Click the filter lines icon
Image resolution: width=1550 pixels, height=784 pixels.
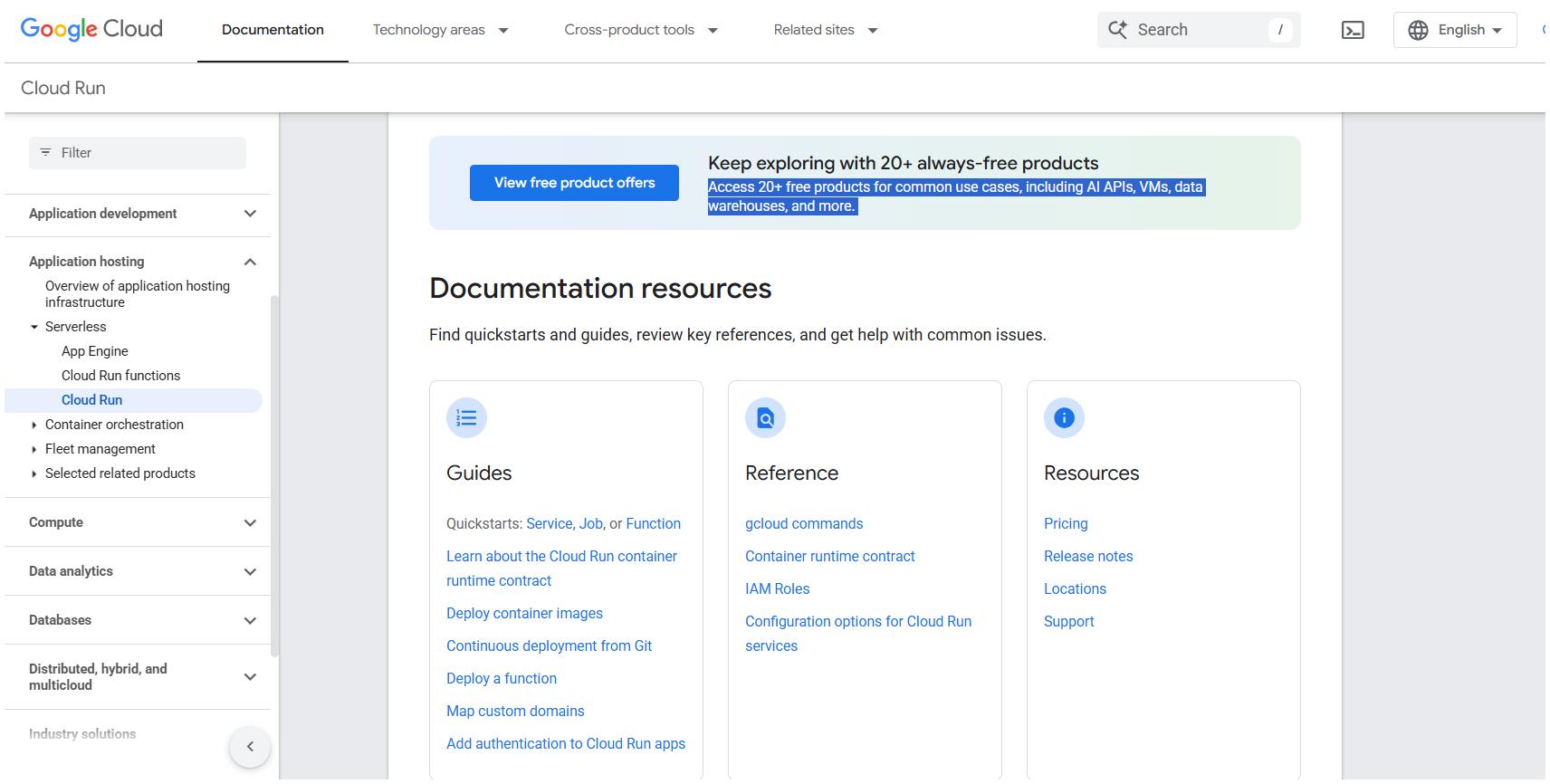(x=45, y=153)
